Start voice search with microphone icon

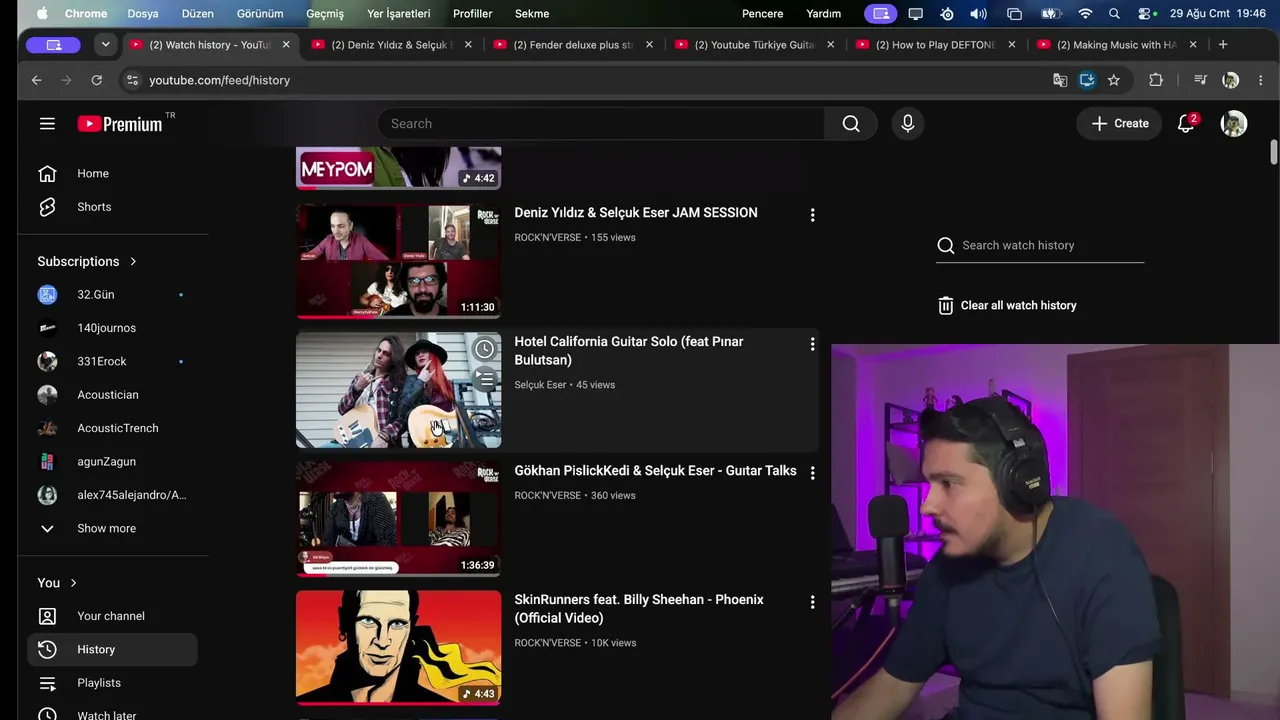[x=907, y=123]
